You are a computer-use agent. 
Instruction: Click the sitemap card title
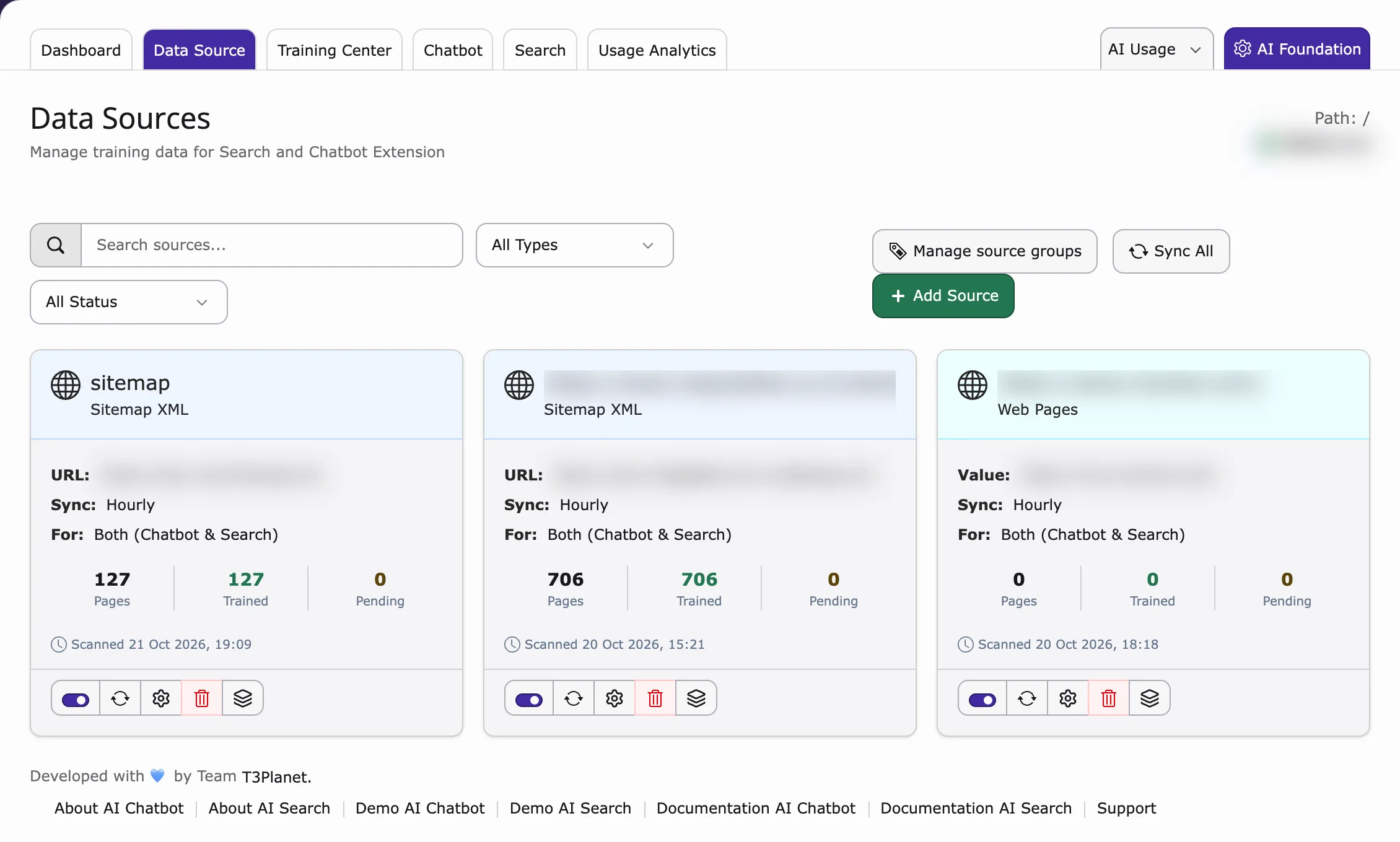coord(130,383)
